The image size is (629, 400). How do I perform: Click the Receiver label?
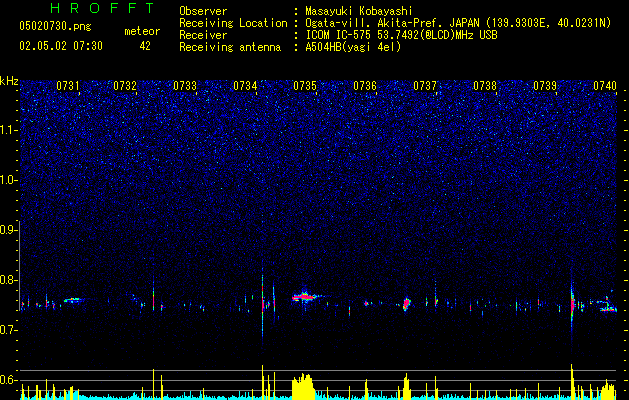[203, 35]
